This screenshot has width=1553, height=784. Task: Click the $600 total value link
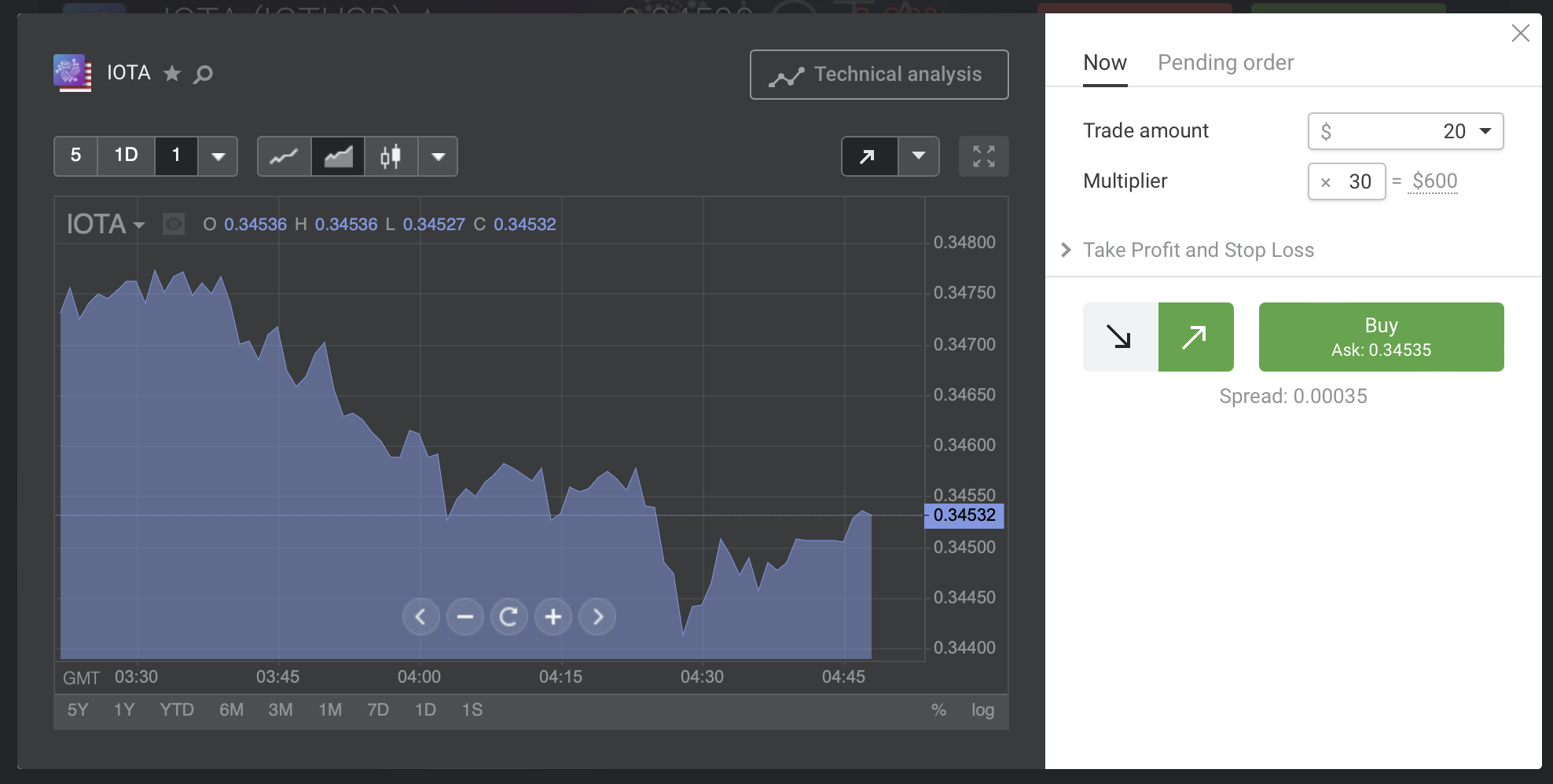tap(1434, 181)
